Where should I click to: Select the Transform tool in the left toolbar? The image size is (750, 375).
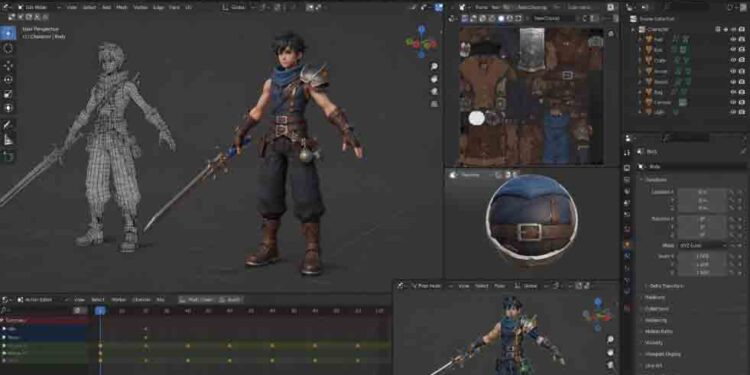click(8, 108)
